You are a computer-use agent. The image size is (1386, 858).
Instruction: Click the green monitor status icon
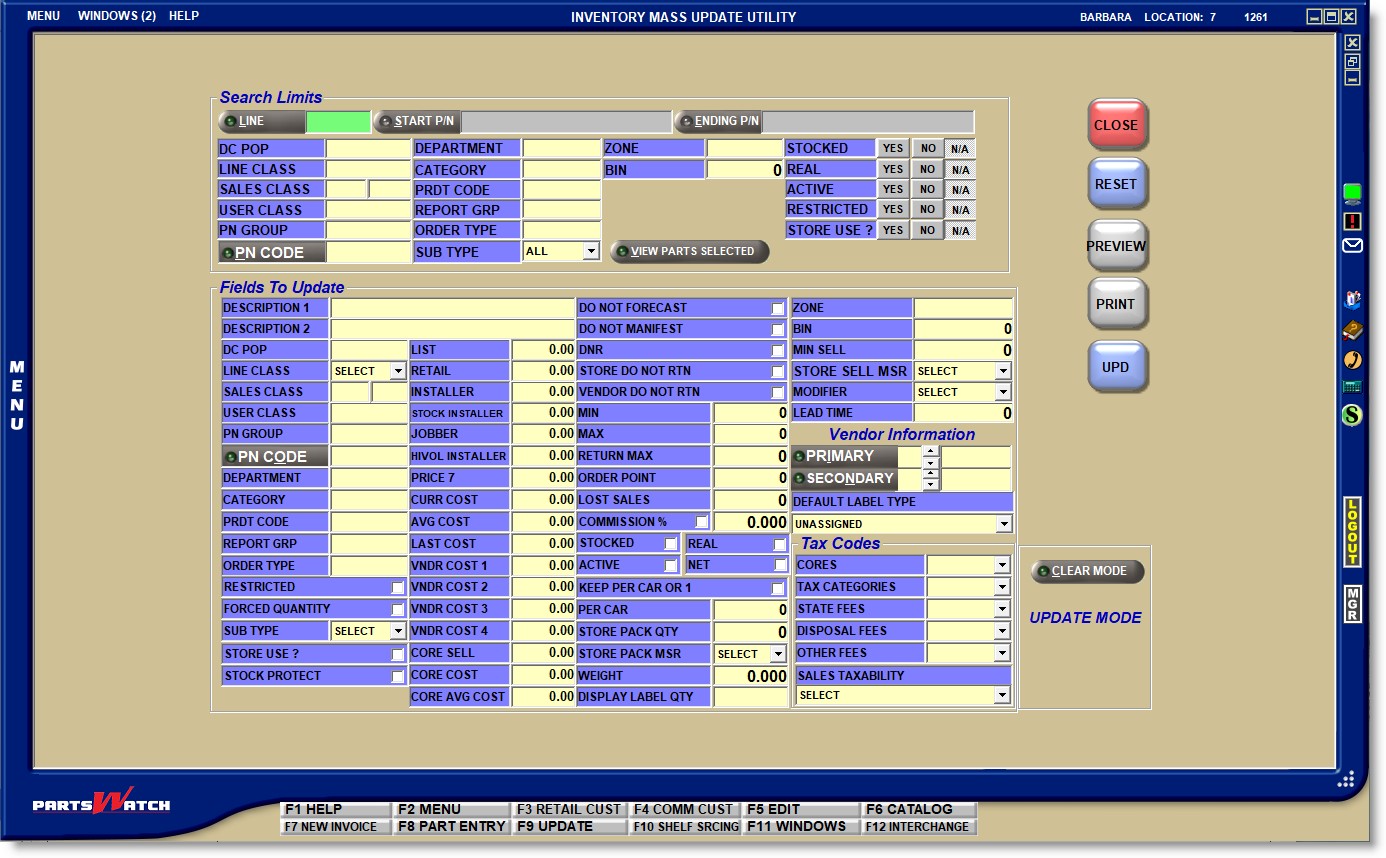1352,193
